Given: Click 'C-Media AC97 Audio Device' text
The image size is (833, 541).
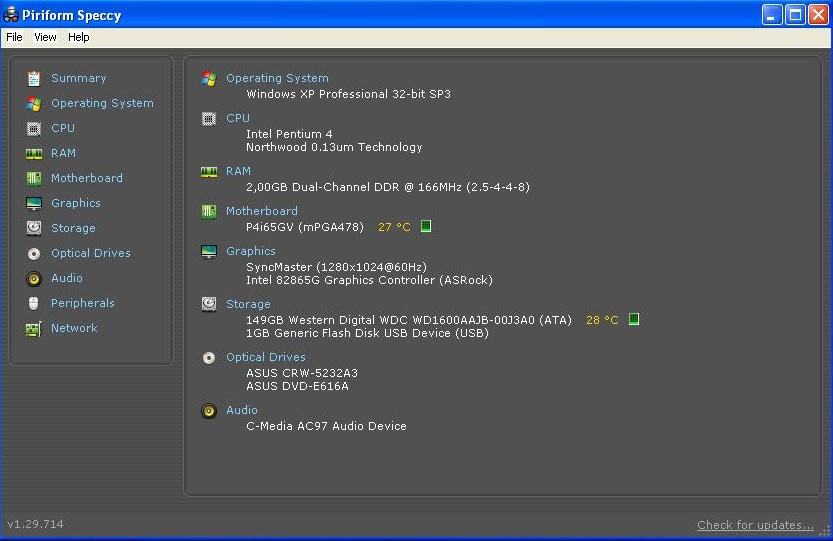Looking at the screenshot, I should point(326,426).
